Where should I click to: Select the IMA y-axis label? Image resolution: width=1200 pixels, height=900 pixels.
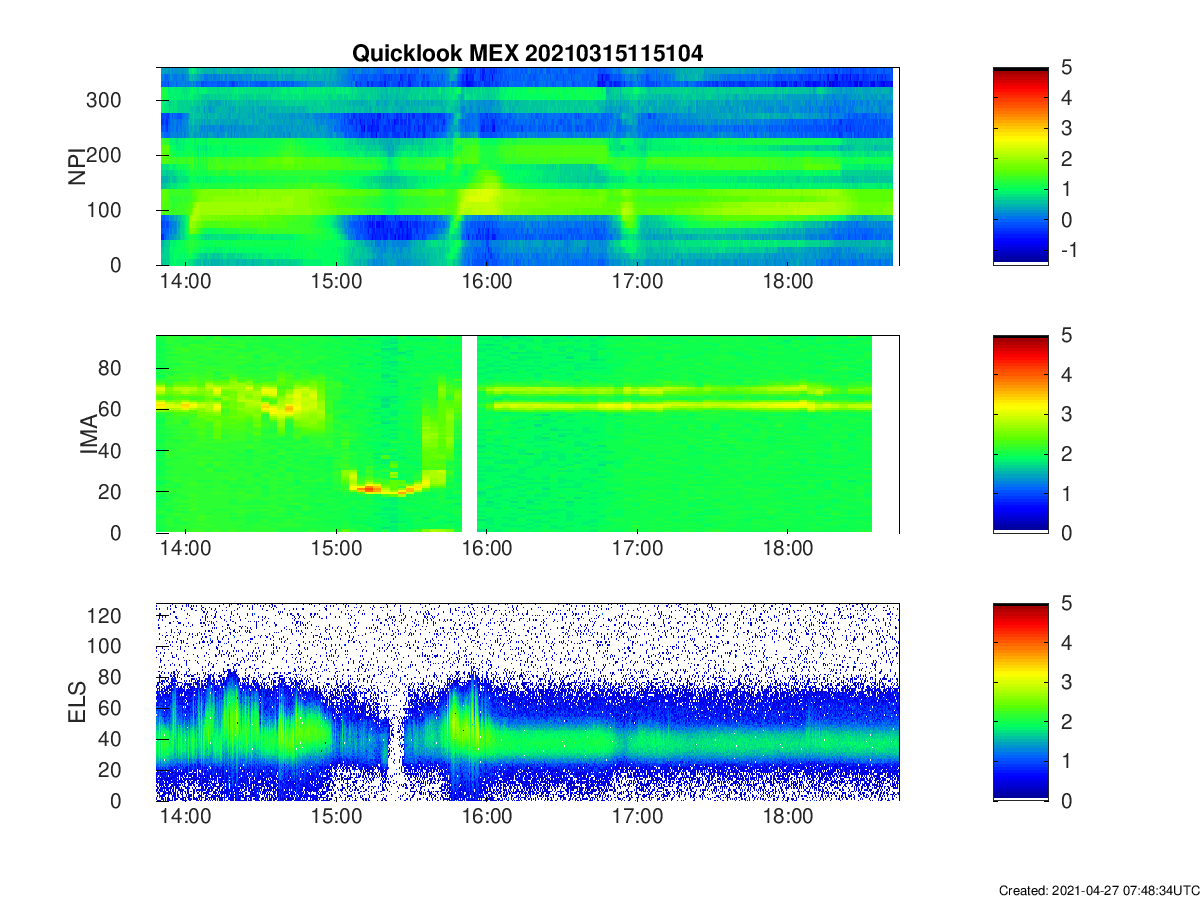[x=89, y=434]
